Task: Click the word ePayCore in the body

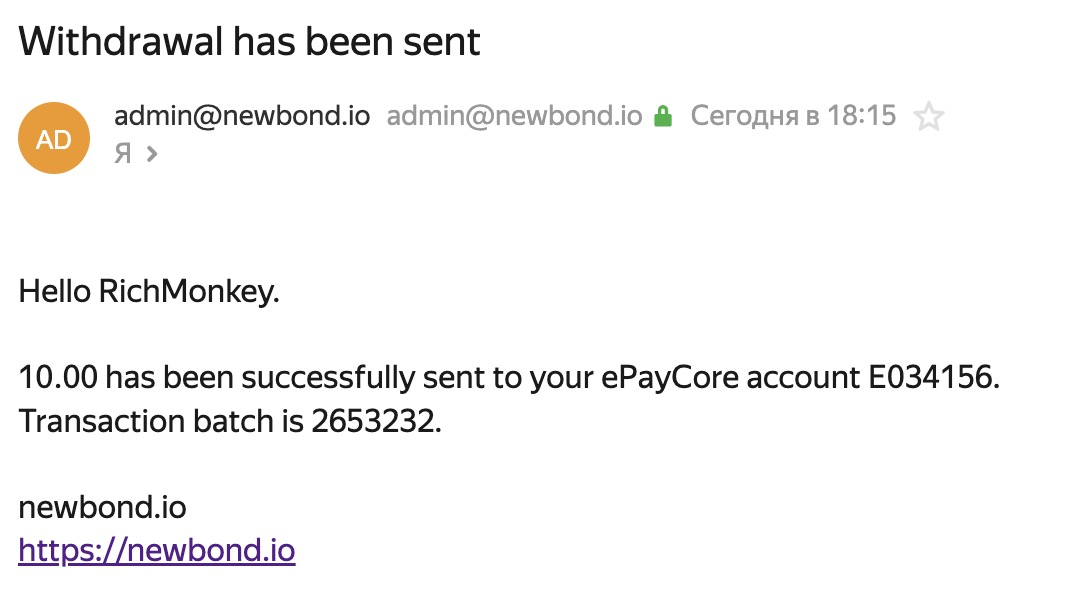Action: click(670, 377)
